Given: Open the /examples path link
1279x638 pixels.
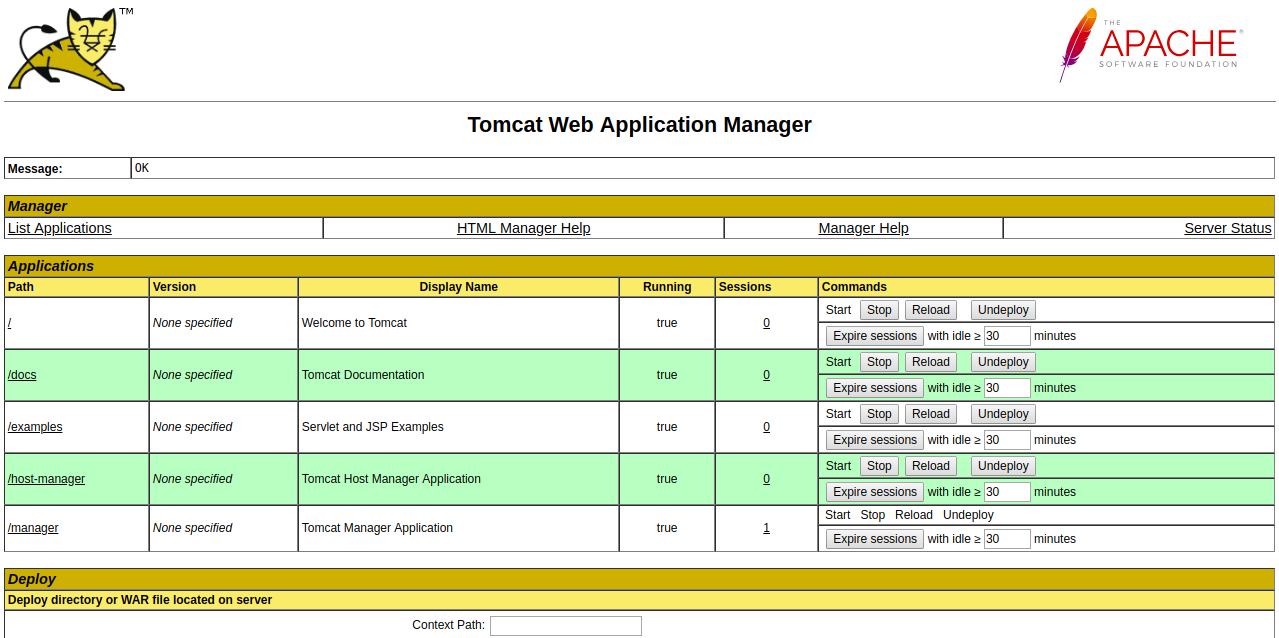Looking at the screenshot, I should coord(35,427).
